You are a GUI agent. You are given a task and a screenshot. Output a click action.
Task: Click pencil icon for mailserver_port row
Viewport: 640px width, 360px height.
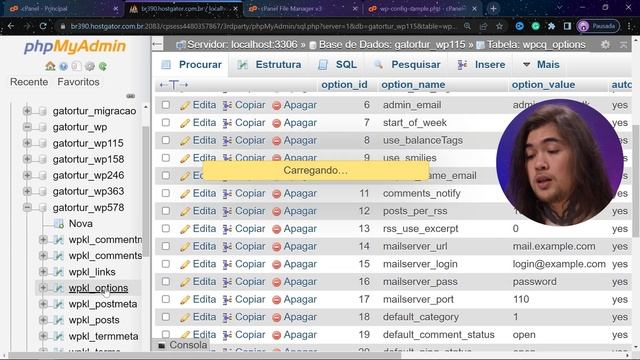[184, 300]
